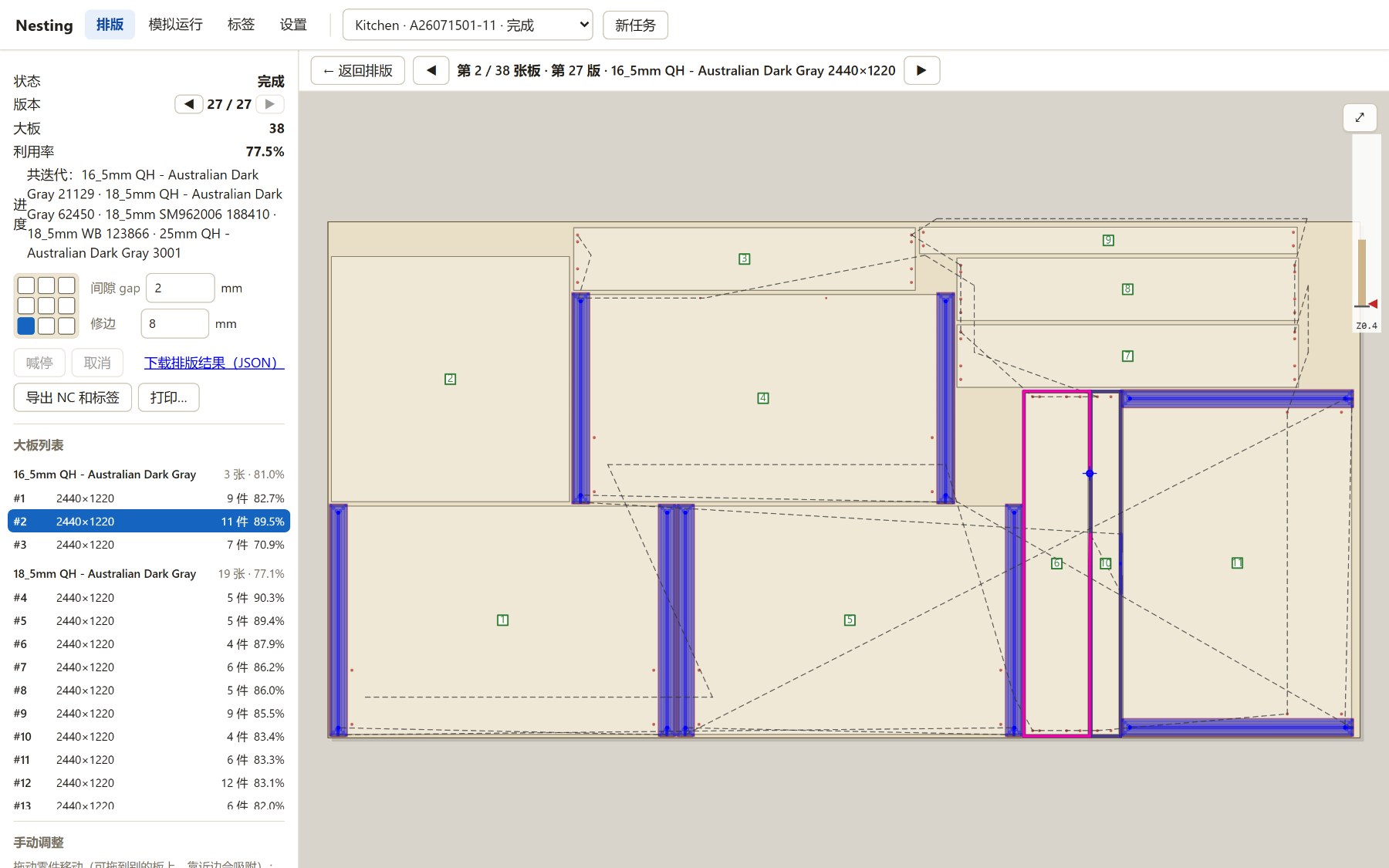Click the vertical Z-height bar above Z0.4
The height and width of the screenshot is (868, 1389).
(x=1362, y=272)
